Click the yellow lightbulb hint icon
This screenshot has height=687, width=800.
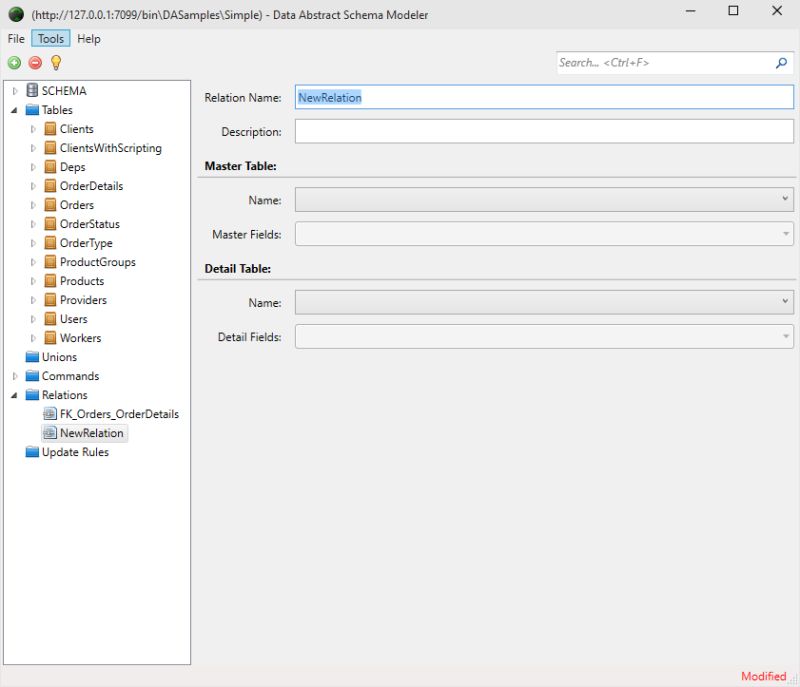coord(56,63)
